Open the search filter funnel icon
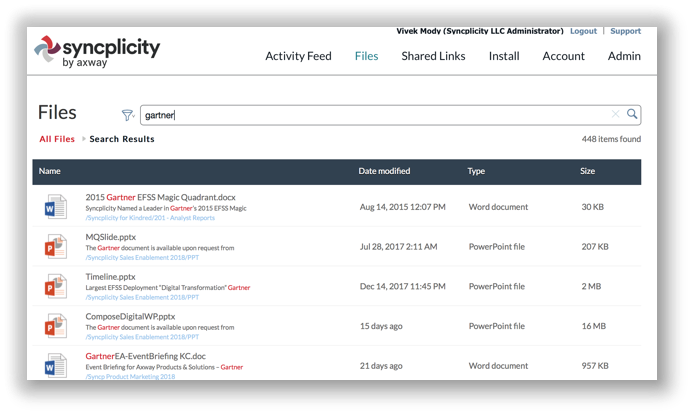Viewport: 693px width, 416px height. click(x=127, y=115)
